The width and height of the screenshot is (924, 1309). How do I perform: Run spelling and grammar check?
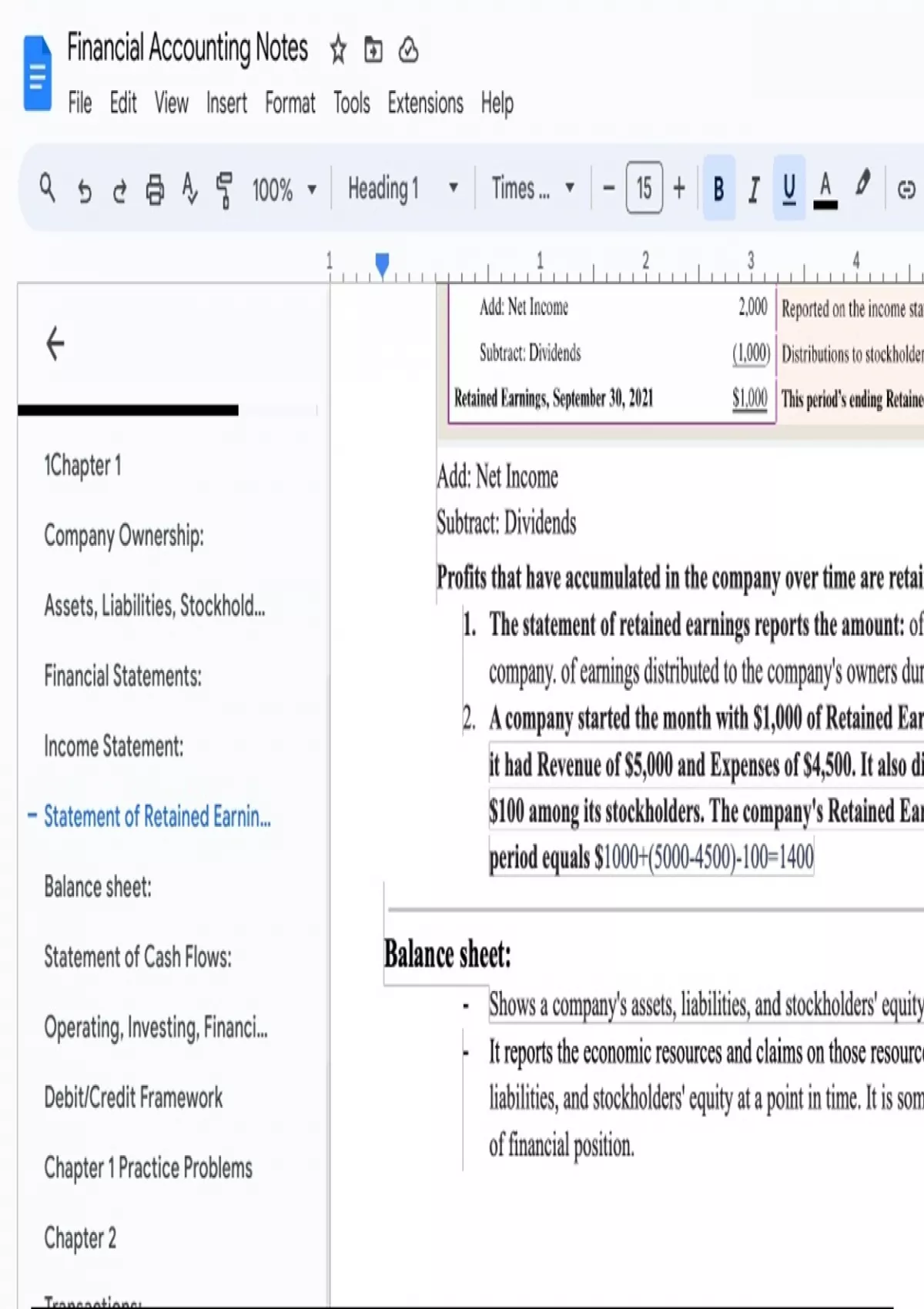[x=189, y=189]
